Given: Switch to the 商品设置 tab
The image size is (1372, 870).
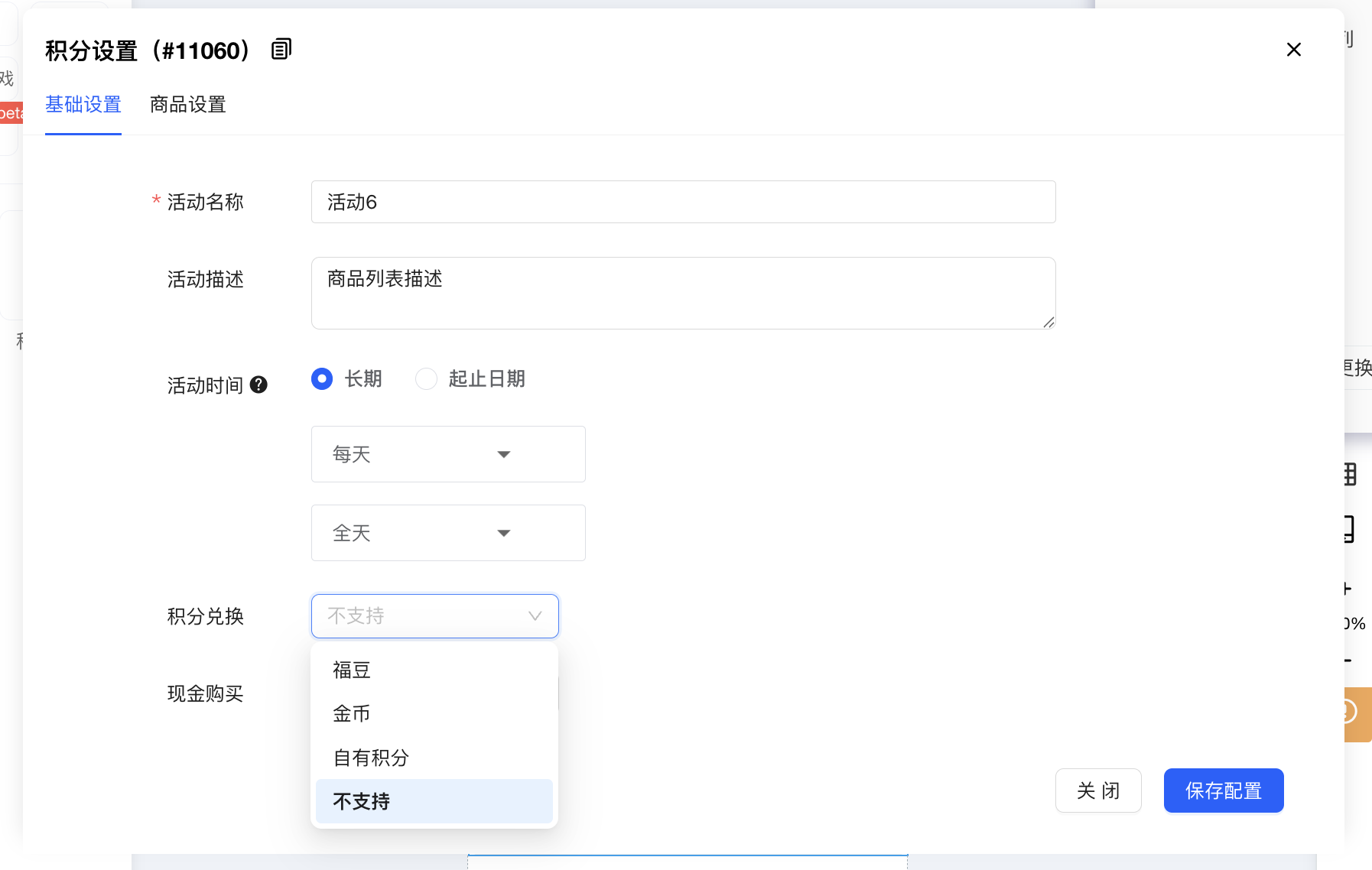Looking at the screenshot, I should [188, 105].
